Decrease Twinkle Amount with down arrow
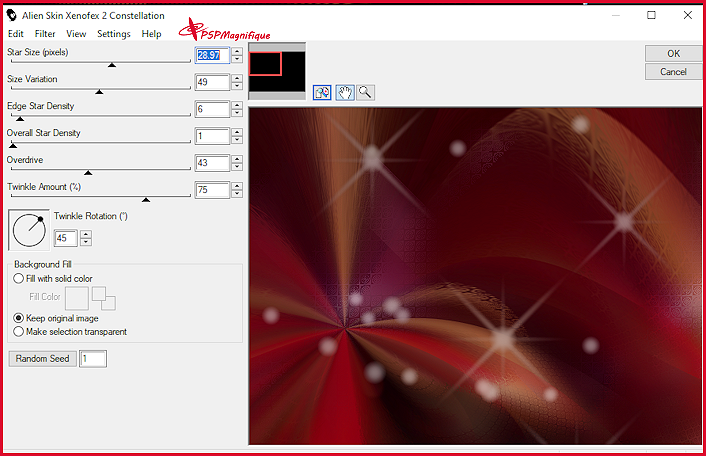 click(x=237, y=194)
